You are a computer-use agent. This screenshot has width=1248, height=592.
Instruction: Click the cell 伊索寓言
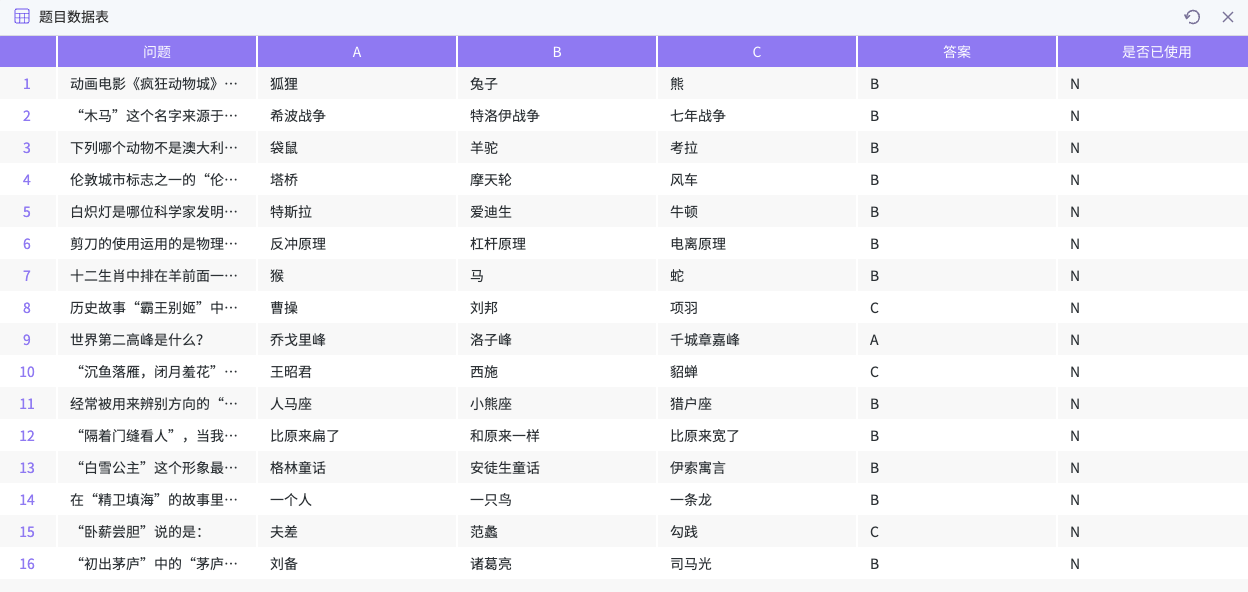[757, 468]
